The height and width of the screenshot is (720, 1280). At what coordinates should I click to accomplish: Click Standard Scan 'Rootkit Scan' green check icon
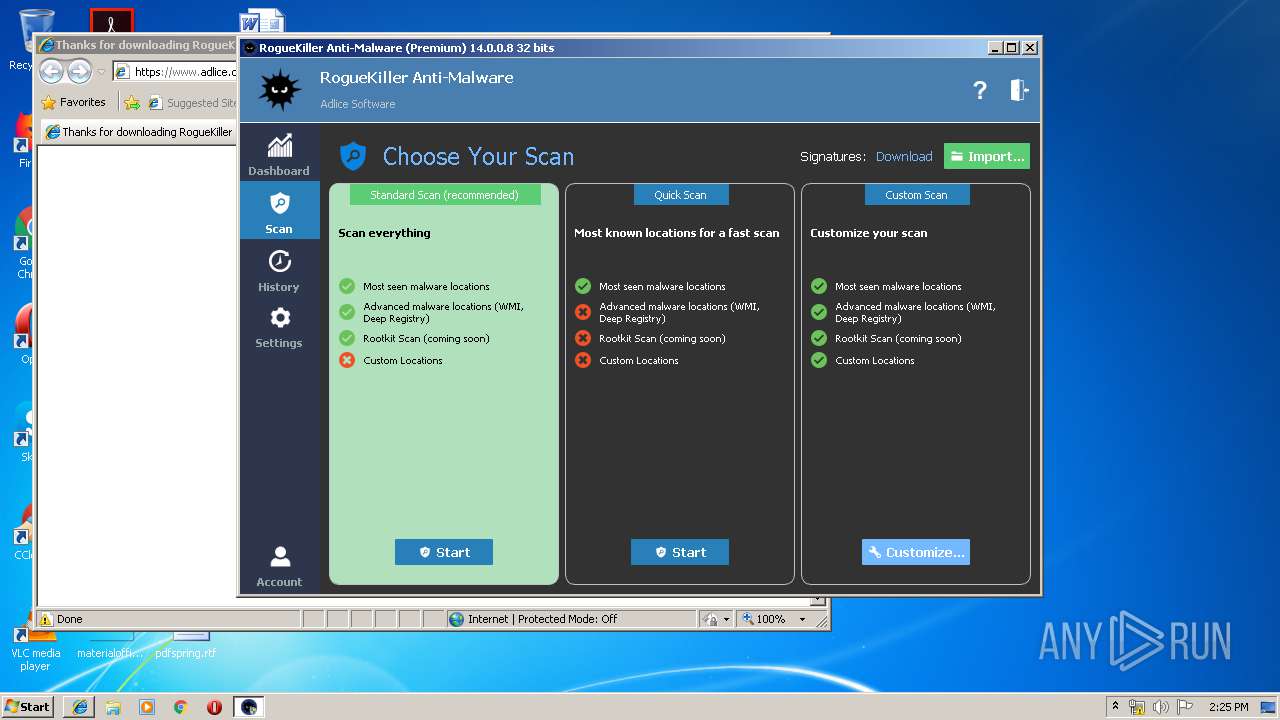pyautogui.click(x=347, y=338)
